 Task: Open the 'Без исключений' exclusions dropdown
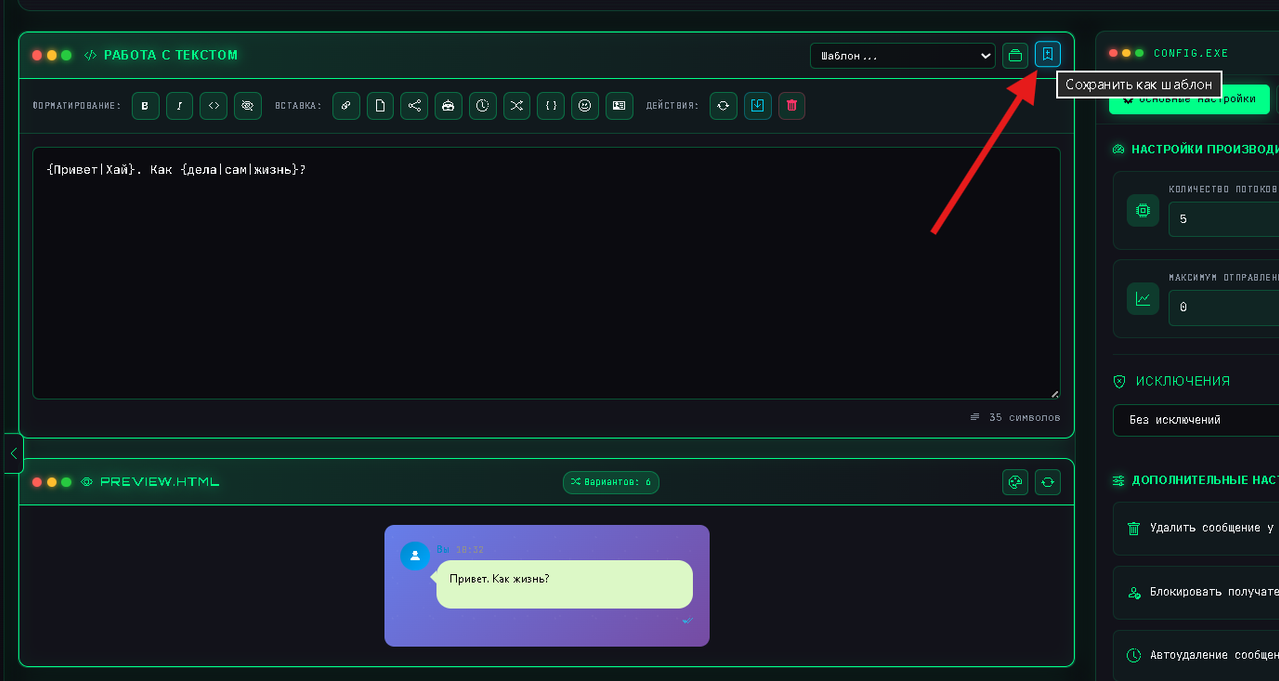pos(1196,420)
